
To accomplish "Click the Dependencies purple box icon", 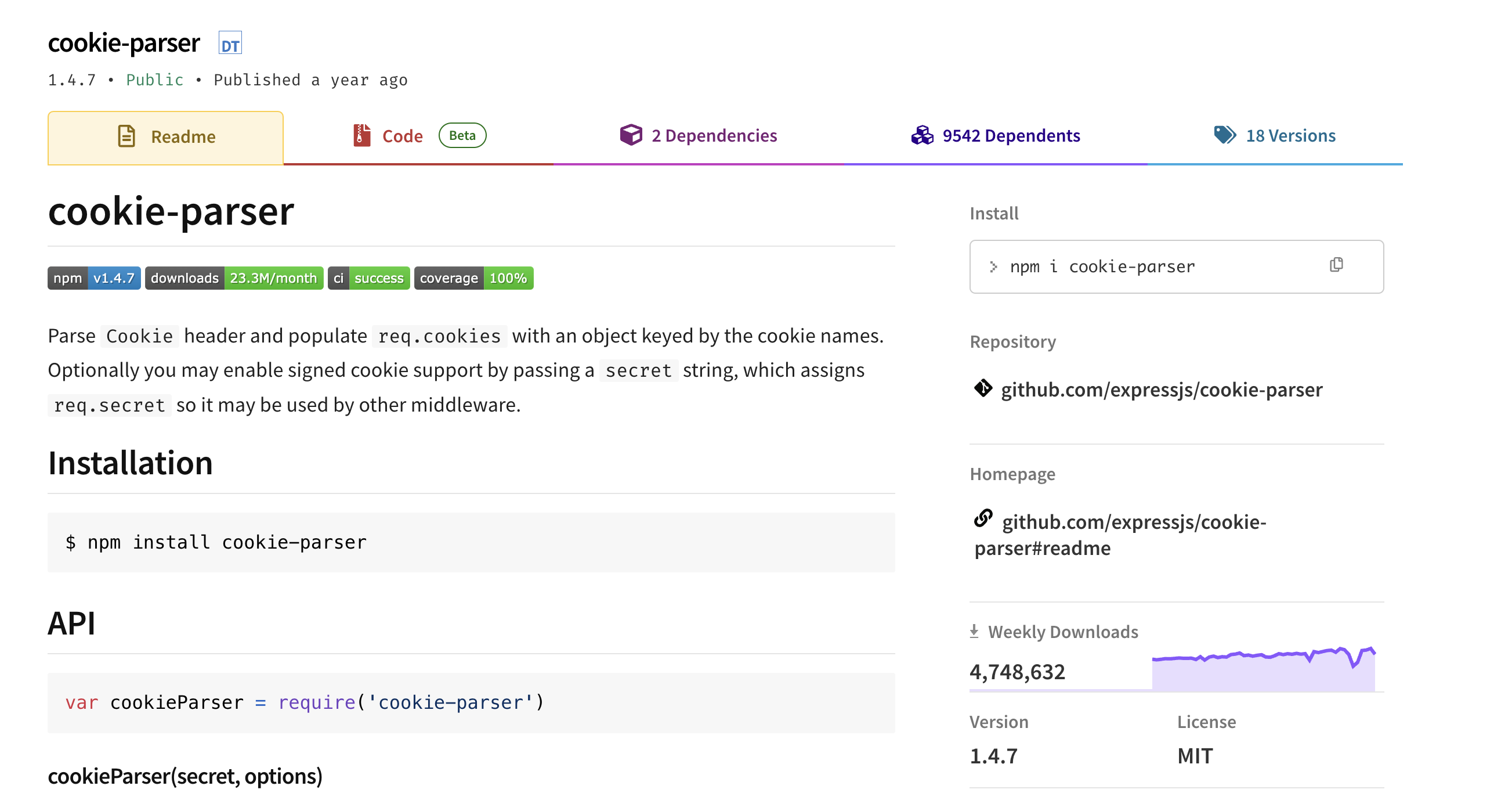I will tap(631, 135).
